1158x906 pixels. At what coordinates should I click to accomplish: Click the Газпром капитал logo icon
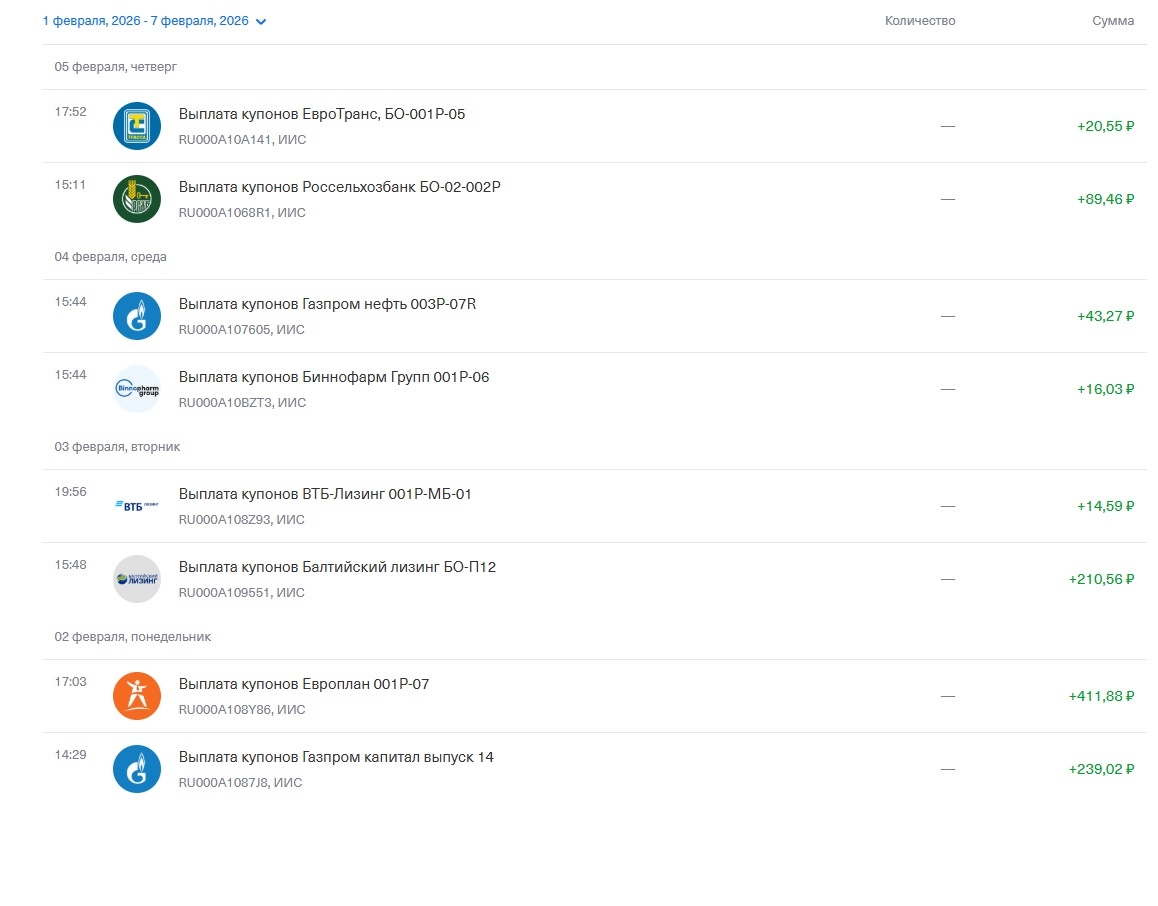pos(137,769)
